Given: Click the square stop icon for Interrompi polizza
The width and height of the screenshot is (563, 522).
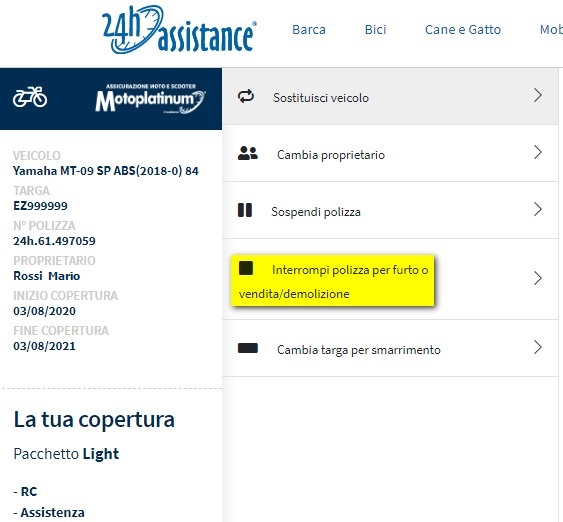Looking at the screenshot, I should [x=246, y=268].
